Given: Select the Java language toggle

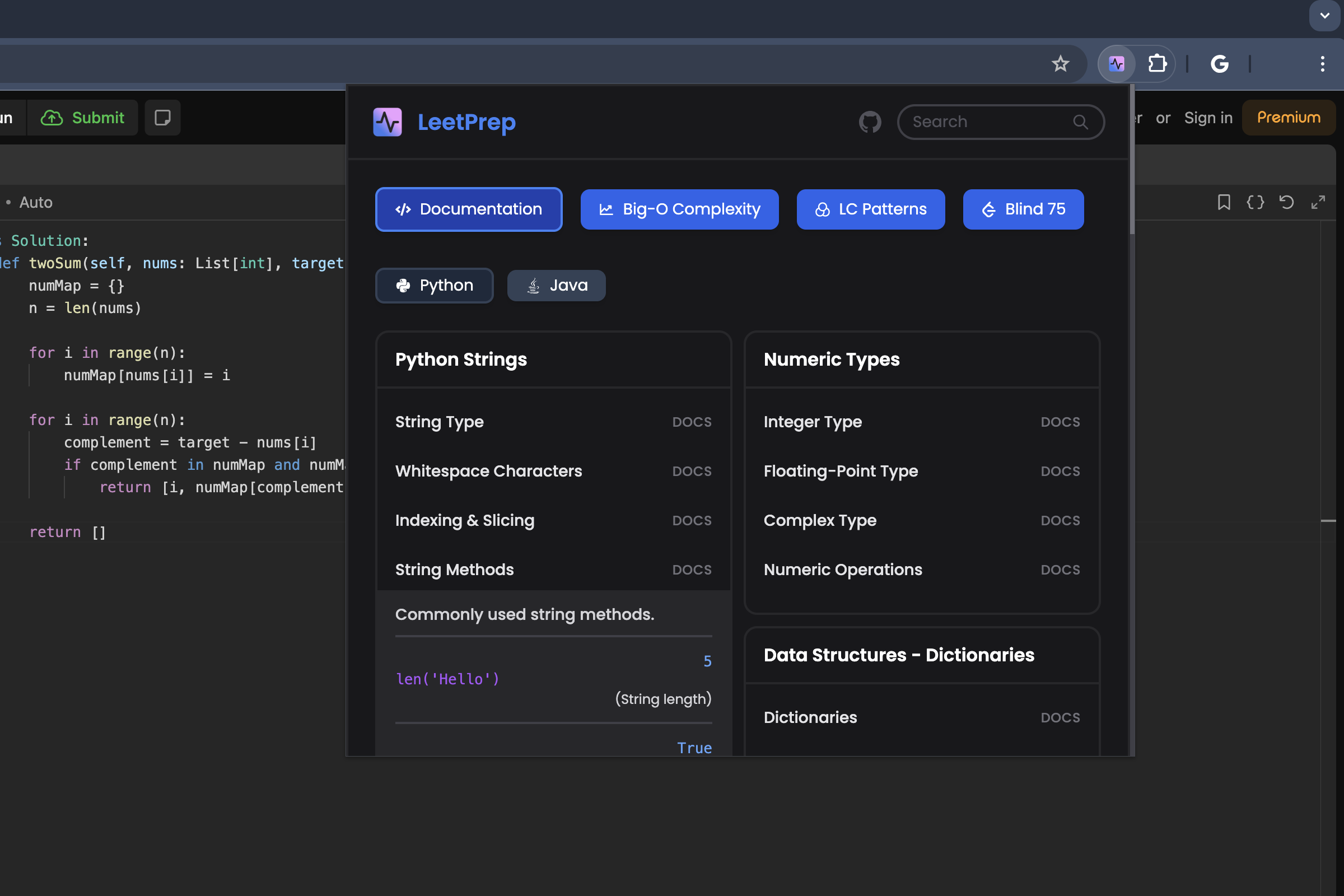Looking at the screenshot, I should (556, 285).
